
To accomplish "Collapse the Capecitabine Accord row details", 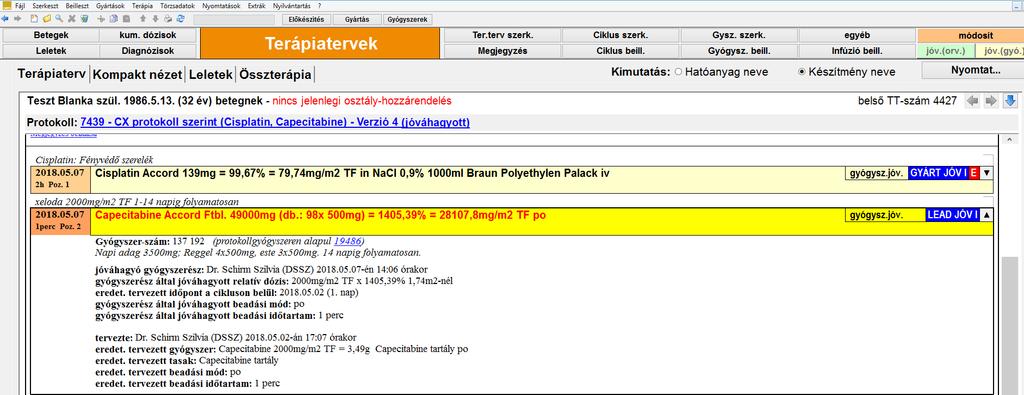I will tap(986, 214).
